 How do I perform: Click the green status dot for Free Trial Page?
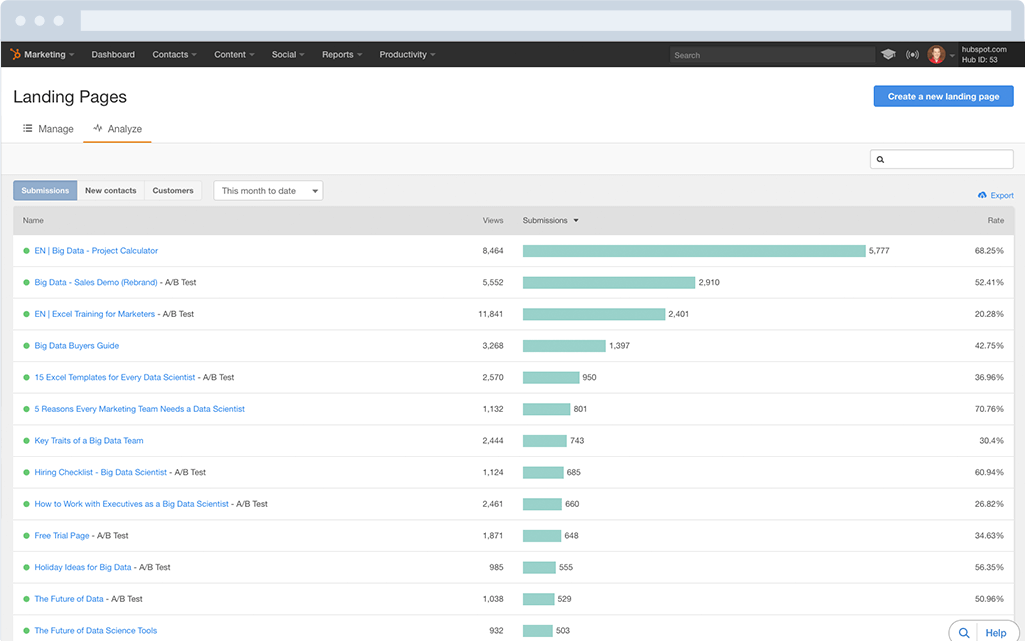coord(26,536)
